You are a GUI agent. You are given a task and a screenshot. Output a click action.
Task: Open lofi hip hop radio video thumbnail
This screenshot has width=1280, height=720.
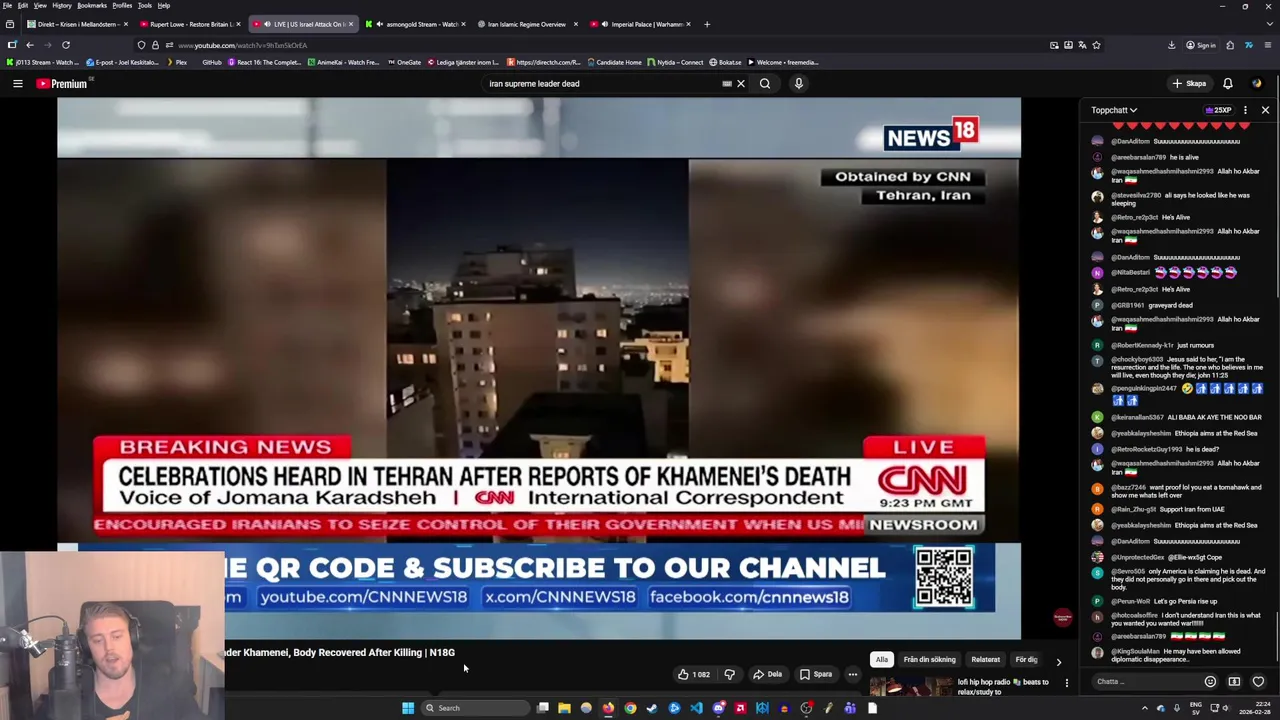[910, 687]
